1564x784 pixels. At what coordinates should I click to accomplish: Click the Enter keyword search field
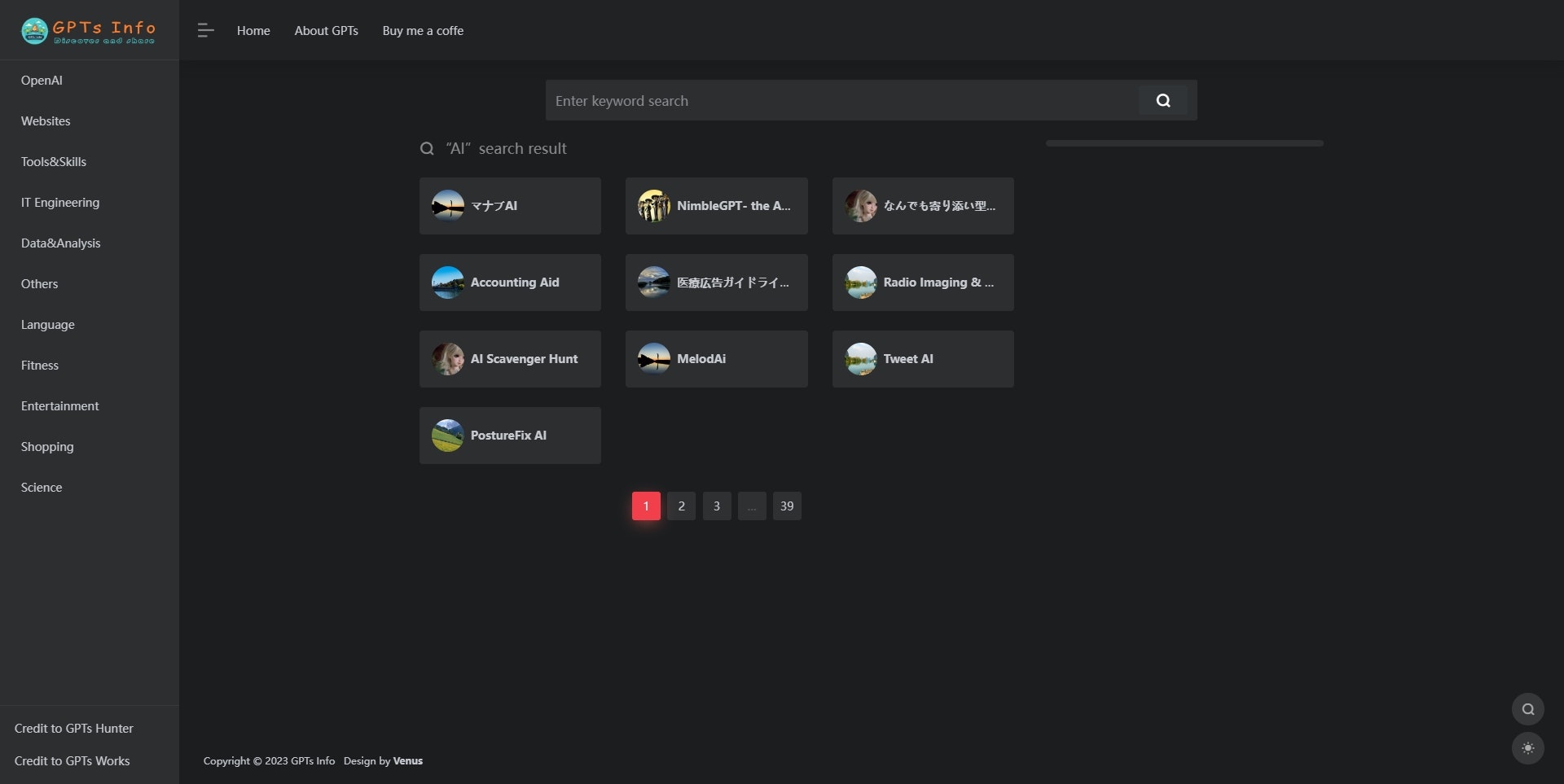(x=842, y=100)
